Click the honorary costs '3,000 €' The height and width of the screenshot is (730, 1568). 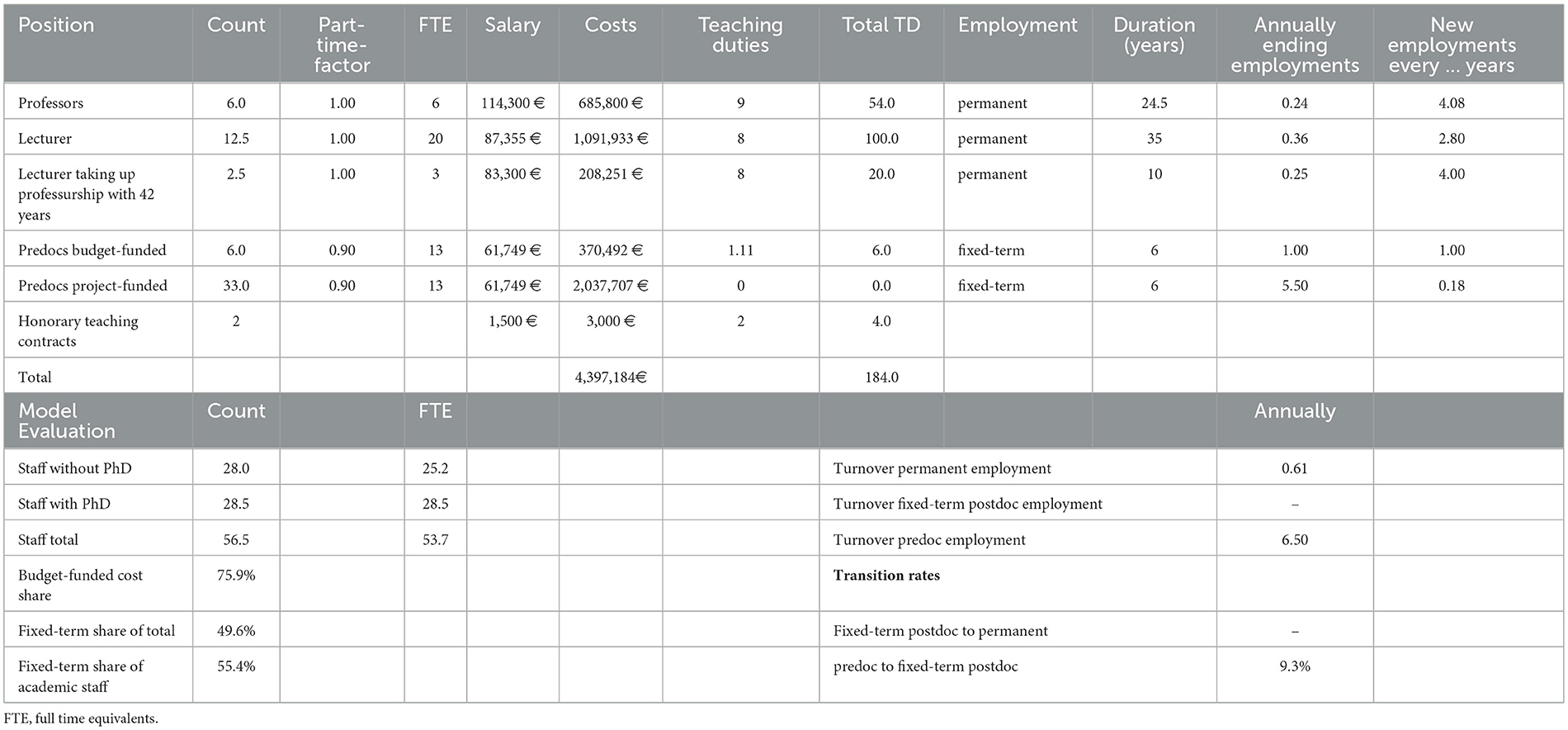pos(611,321)
